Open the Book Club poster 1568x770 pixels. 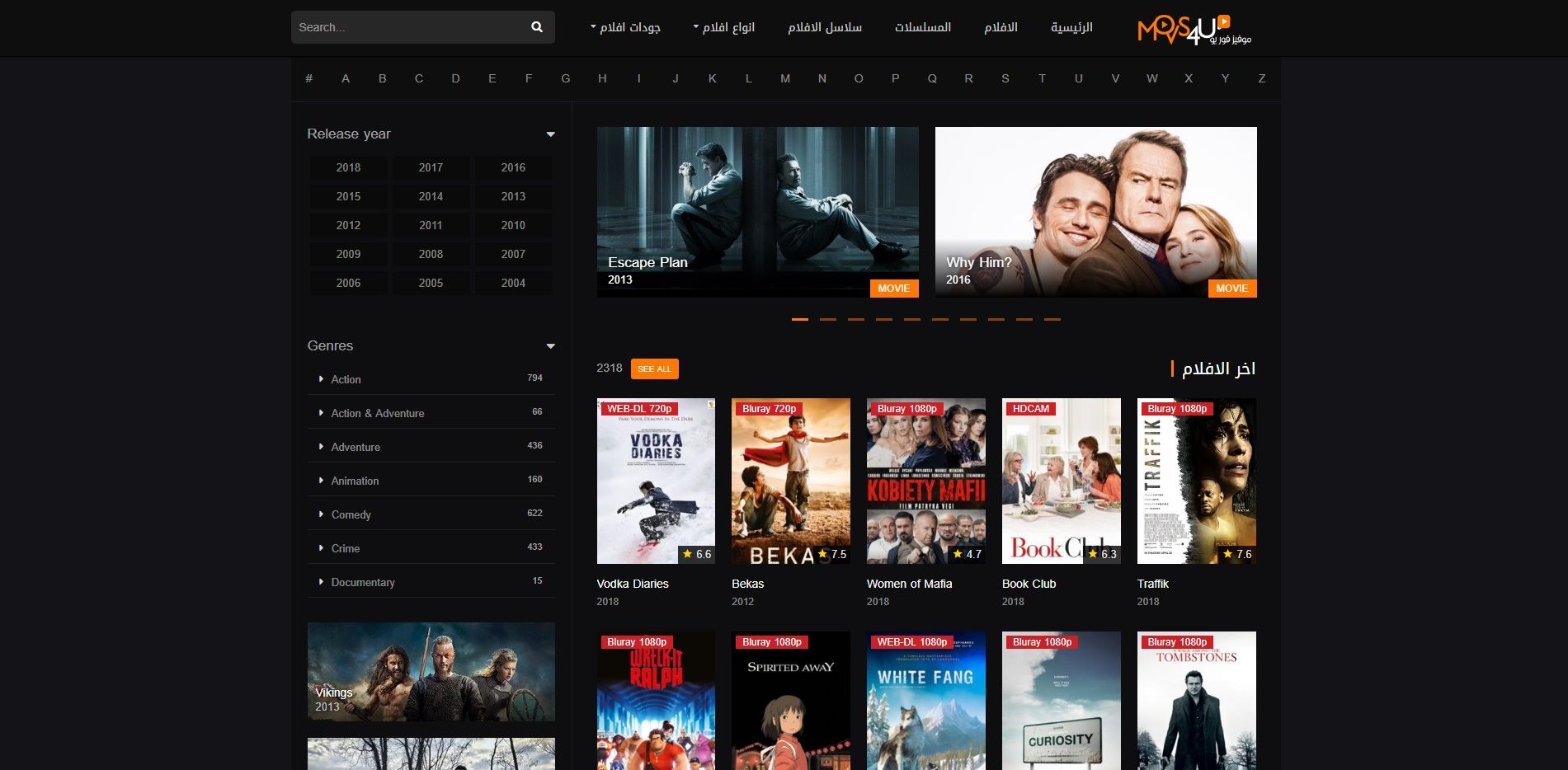(x=1062, y=481)
